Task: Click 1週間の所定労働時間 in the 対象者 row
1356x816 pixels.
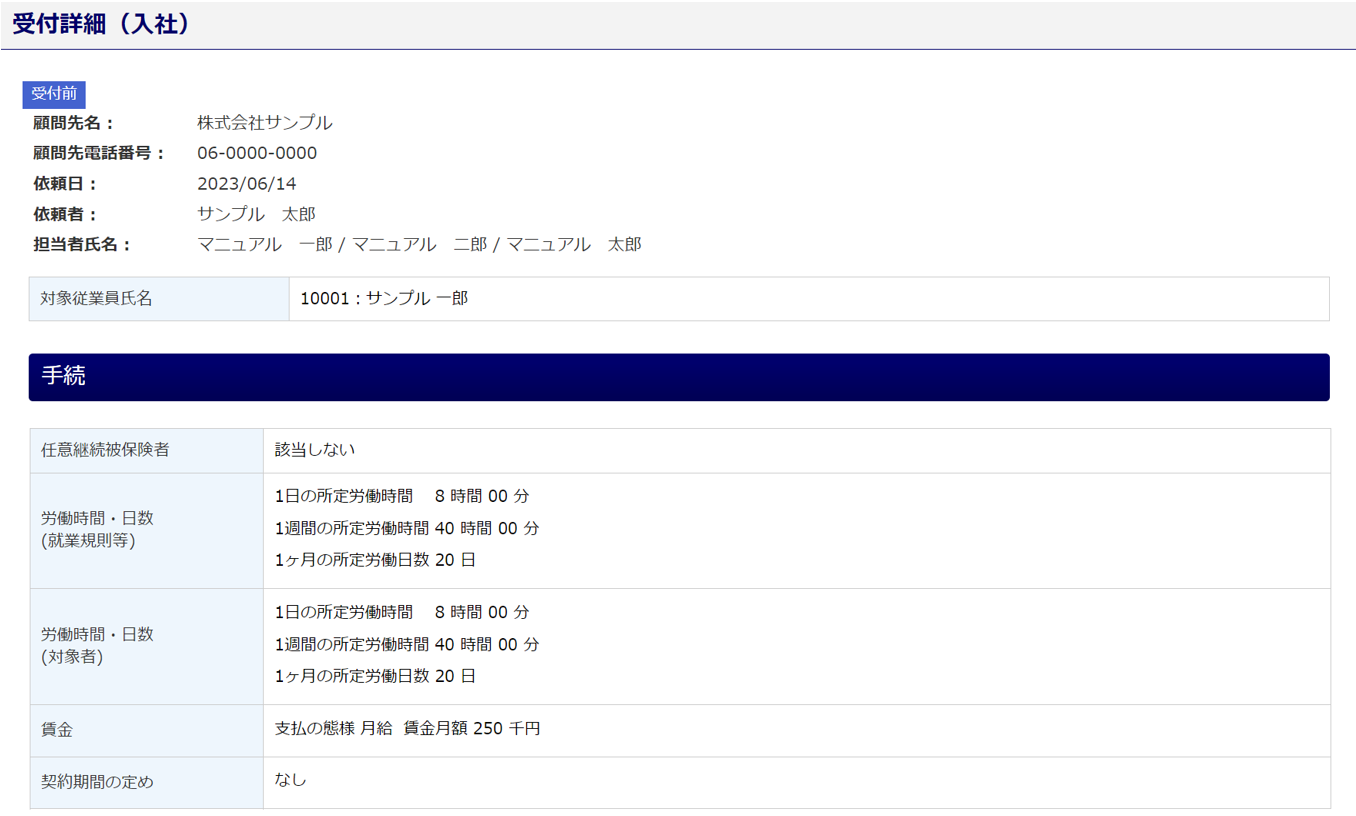Action: coord(351,644)
